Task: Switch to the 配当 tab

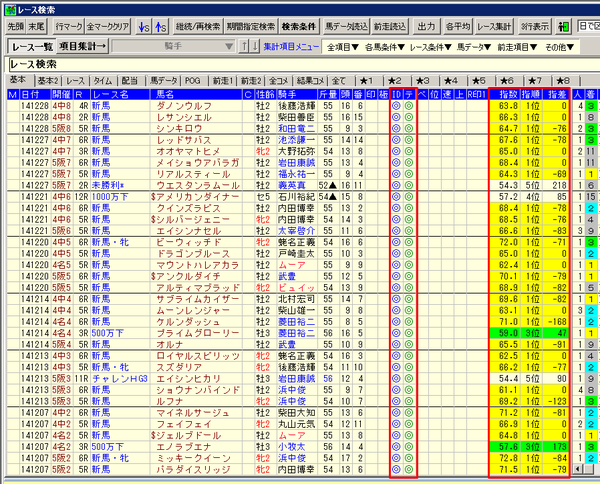Action: (130, 81)
